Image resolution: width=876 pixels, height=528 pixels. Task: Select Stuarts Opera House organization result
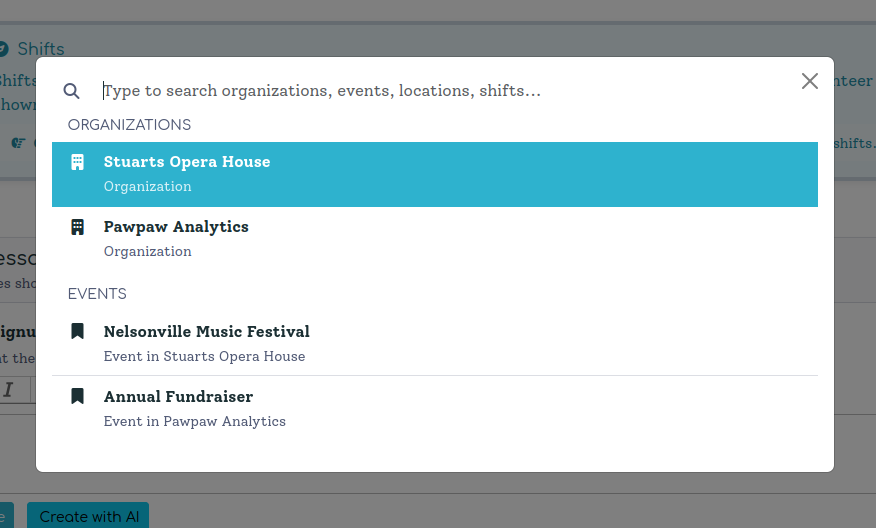point(435,174)
